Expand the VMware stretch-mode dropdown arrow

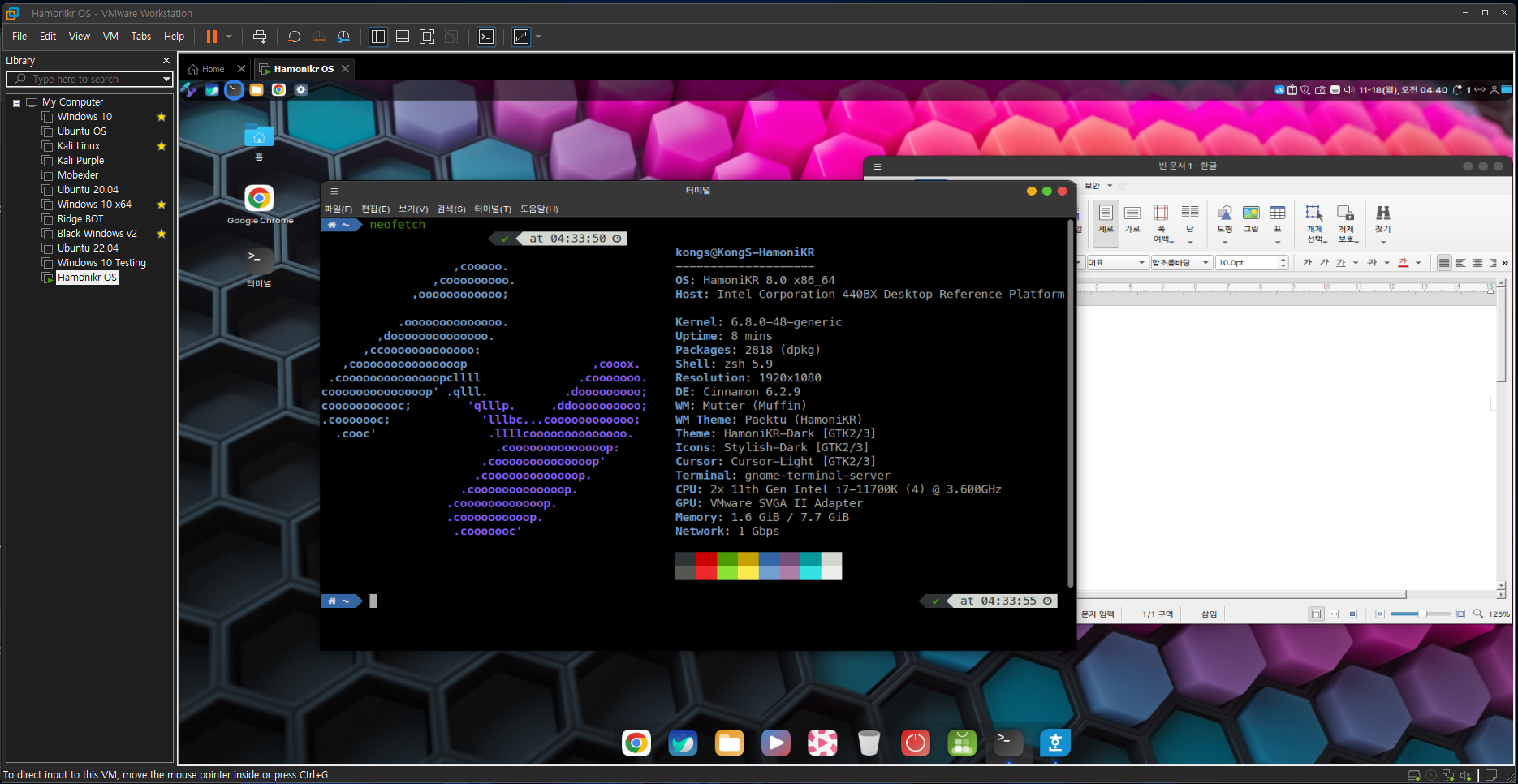(x=538, y=37)
